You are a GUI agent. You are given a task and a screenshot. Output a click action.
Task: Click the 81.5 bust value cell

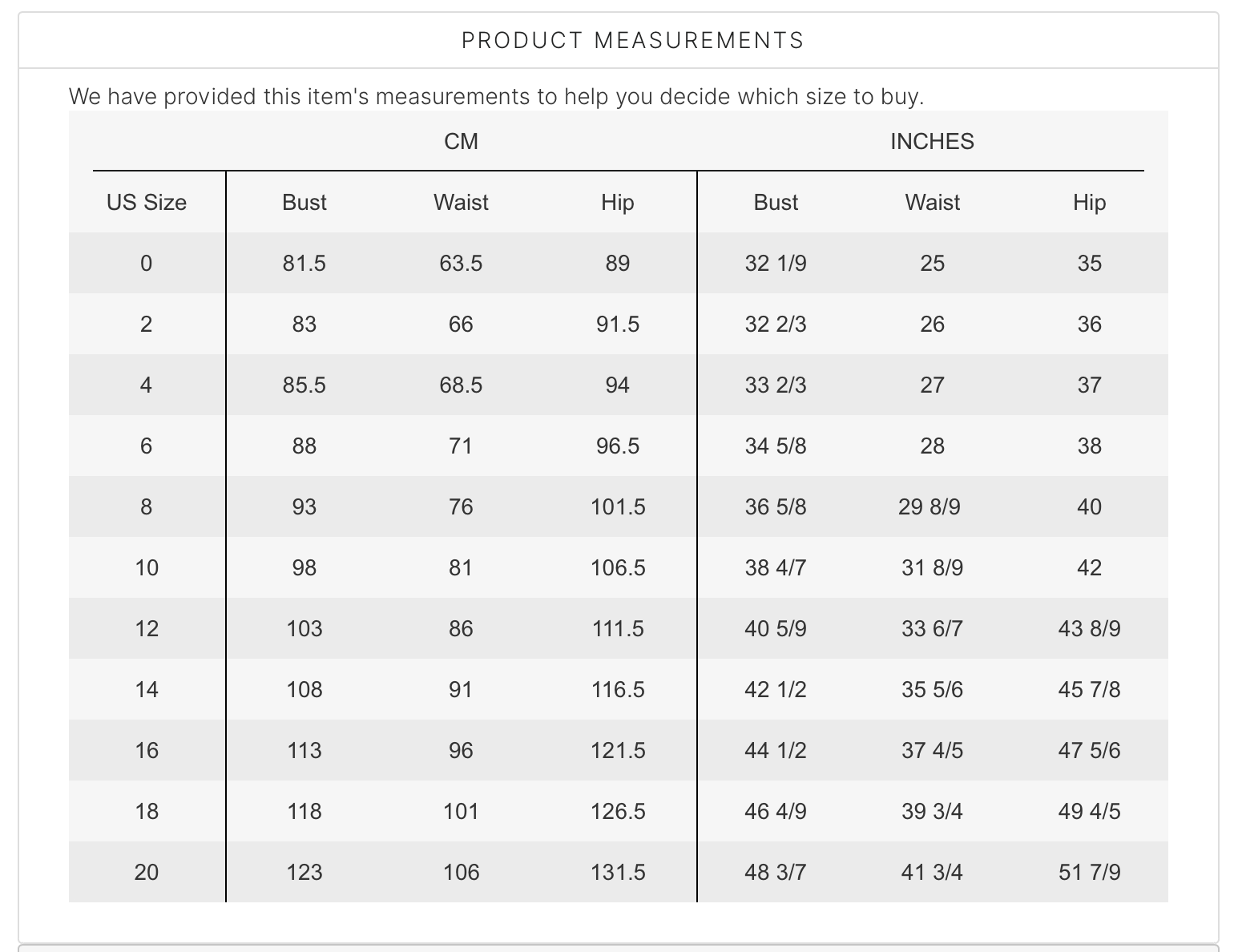[x=304, y=263]
